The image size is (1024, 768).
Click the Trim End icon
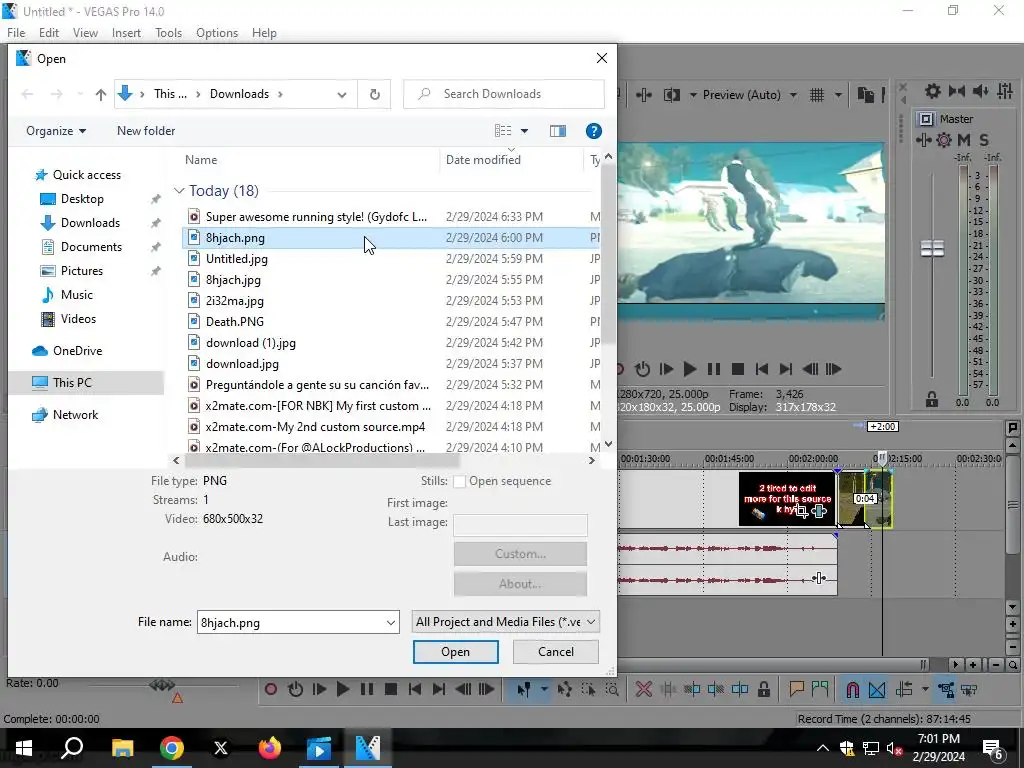pos(716,689)
